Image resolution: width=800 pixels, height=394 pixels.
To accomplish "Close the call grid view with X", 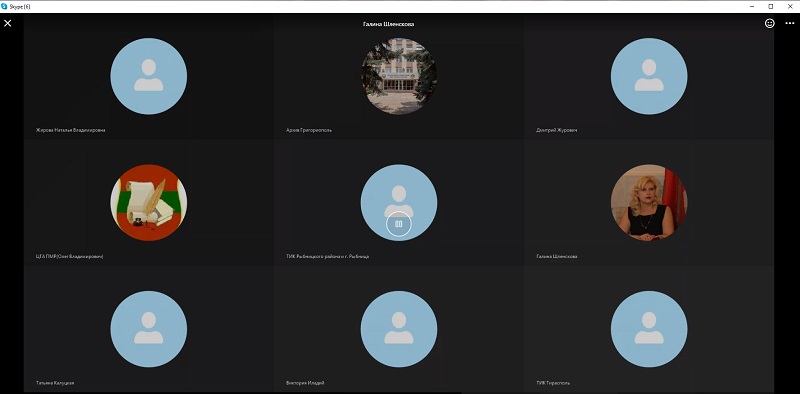I will coord(8,23).
